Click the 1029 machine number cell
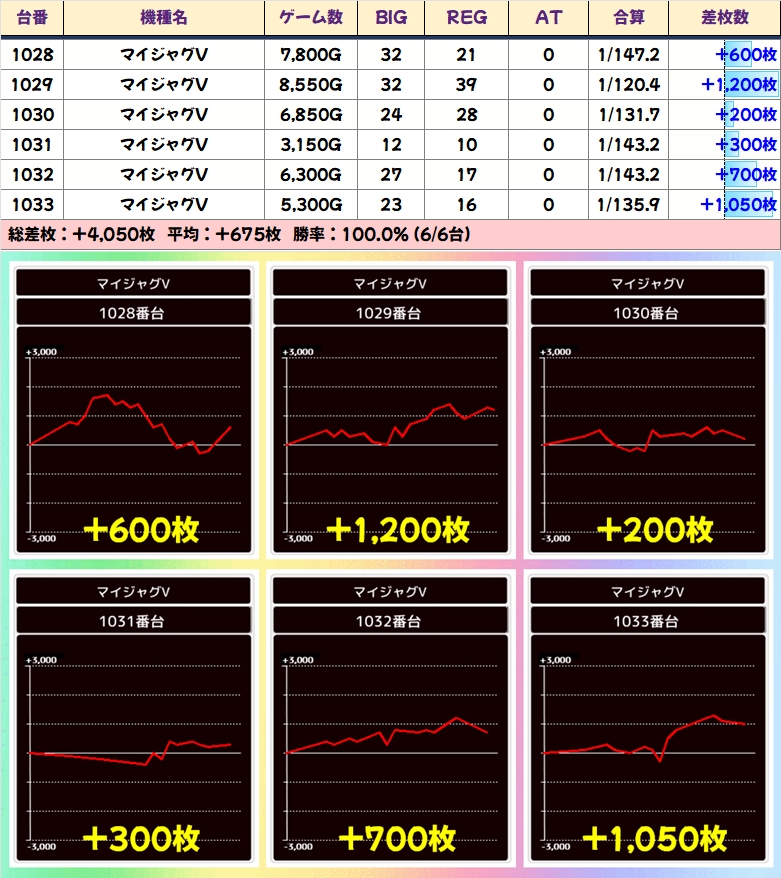 32,85
